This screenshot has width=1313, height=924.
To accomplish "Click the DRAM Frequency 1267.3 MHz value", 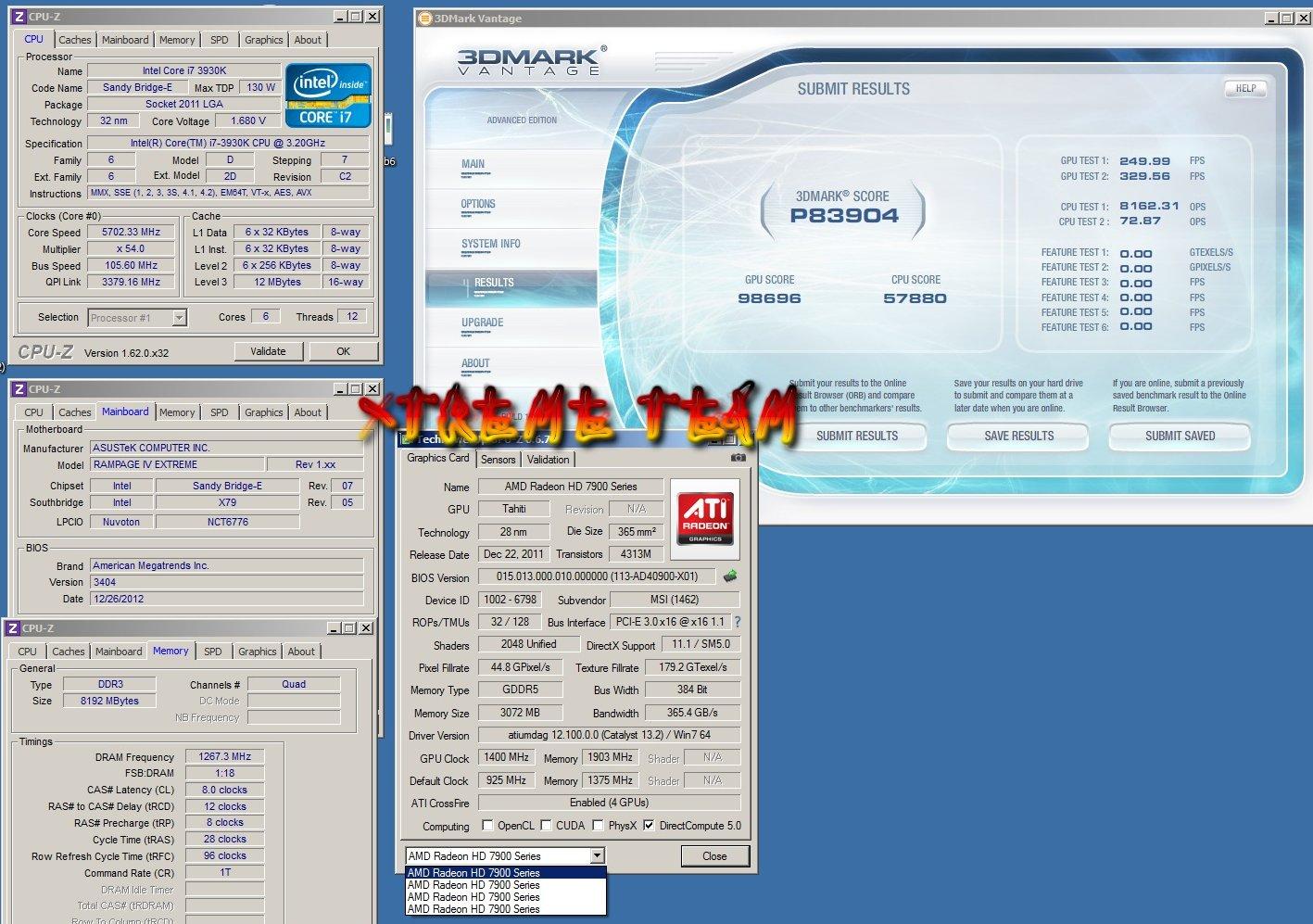I will (x=224, y=756).
